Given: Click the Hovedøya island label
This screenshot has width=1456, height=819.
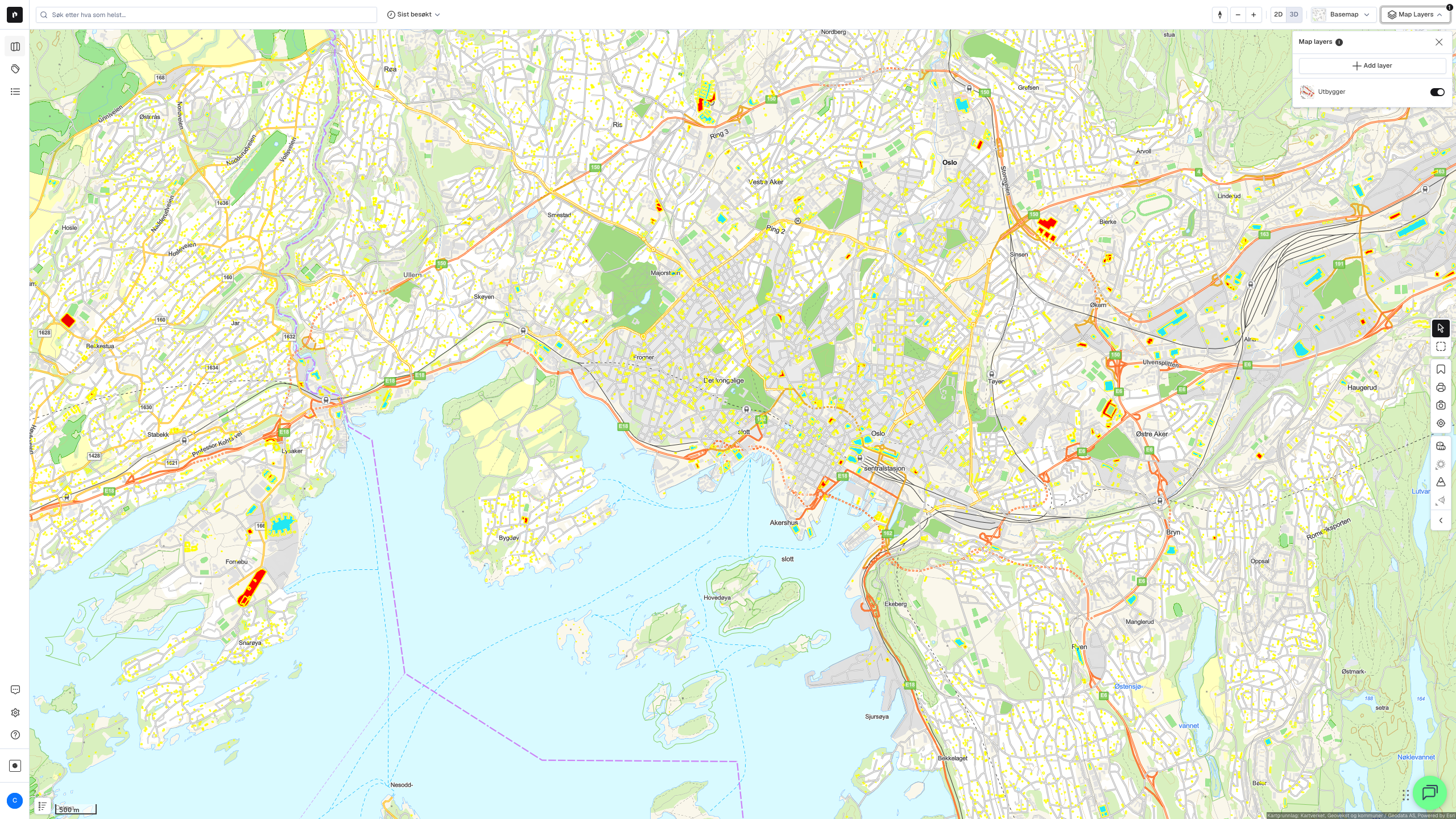Looking at the screenshot, I should click(x=717, y=598).
